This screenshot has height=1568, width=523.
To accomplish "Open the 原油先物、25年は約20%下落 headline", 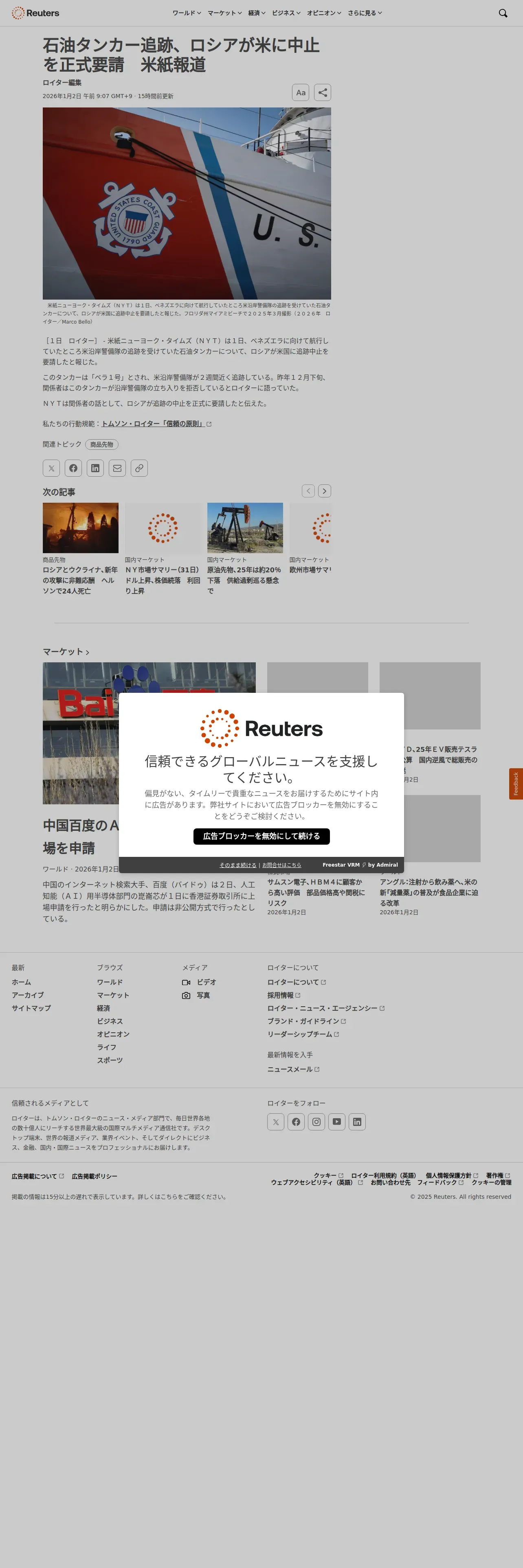I will tap(245, 580).
